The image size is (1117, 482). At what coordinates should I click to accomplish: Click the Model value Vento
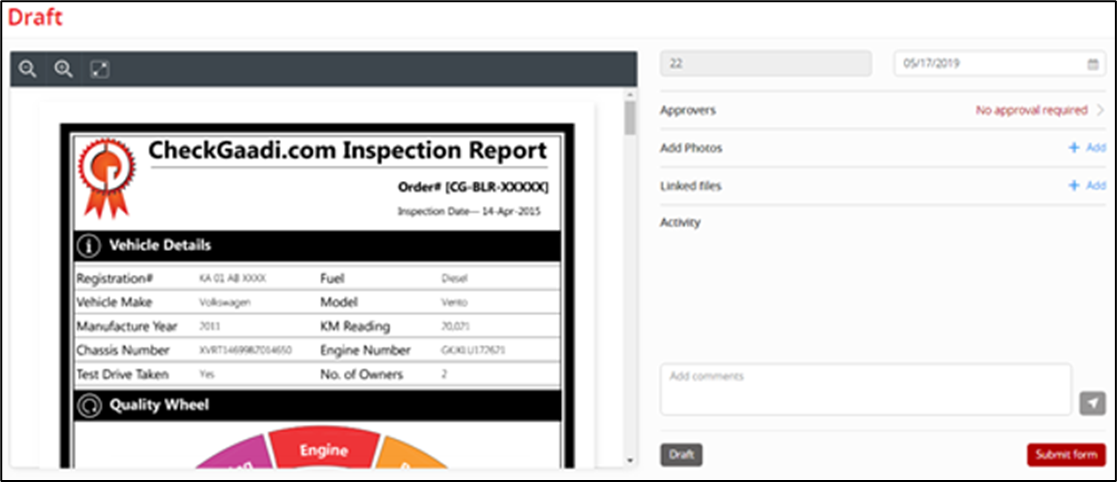click(454, 303)
